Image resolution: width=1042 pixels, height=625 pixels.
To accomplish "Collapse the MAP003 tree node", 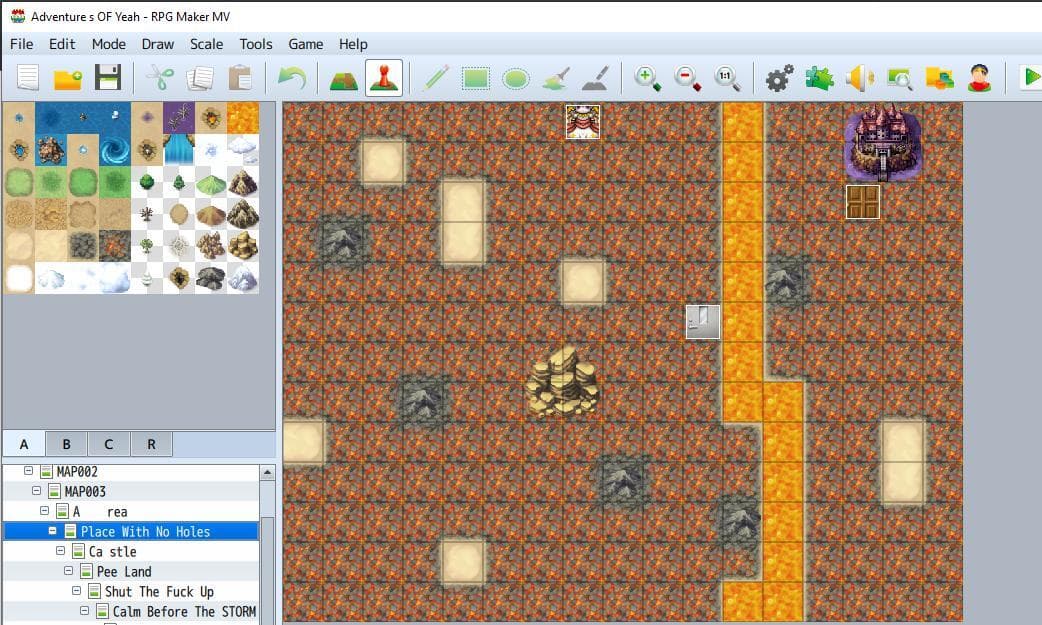I will click(x=36, y=491).
